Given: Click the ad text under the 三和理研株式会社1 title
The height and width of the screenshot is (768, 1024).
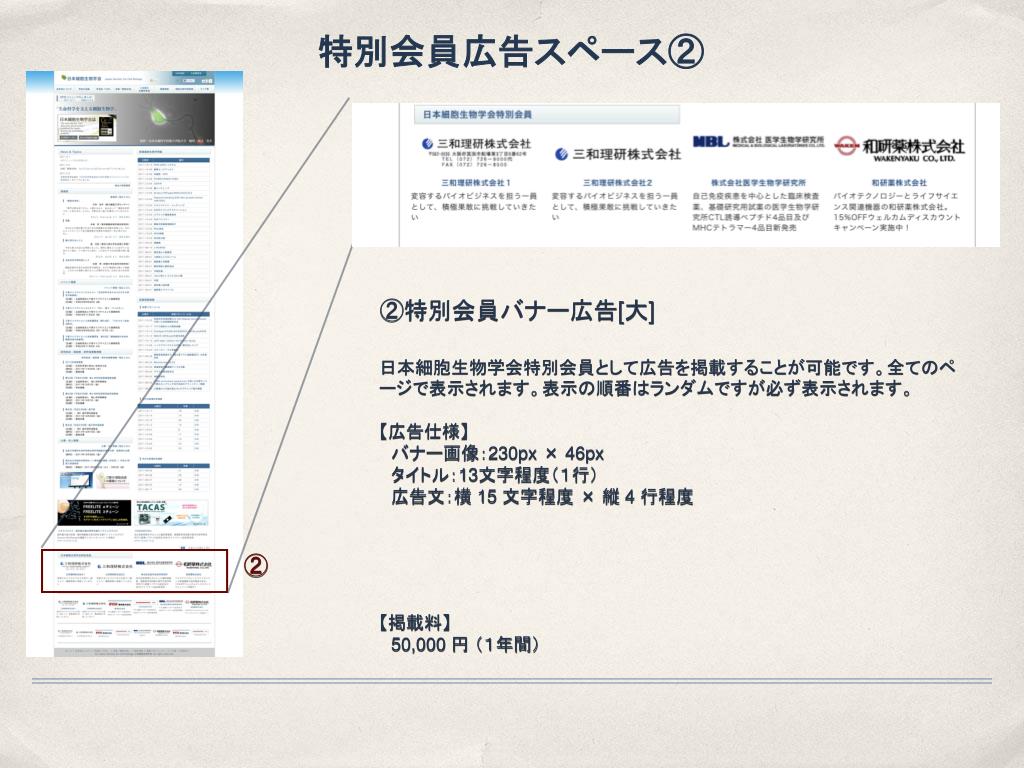Looking at the screenshot, I should (474, 206).
